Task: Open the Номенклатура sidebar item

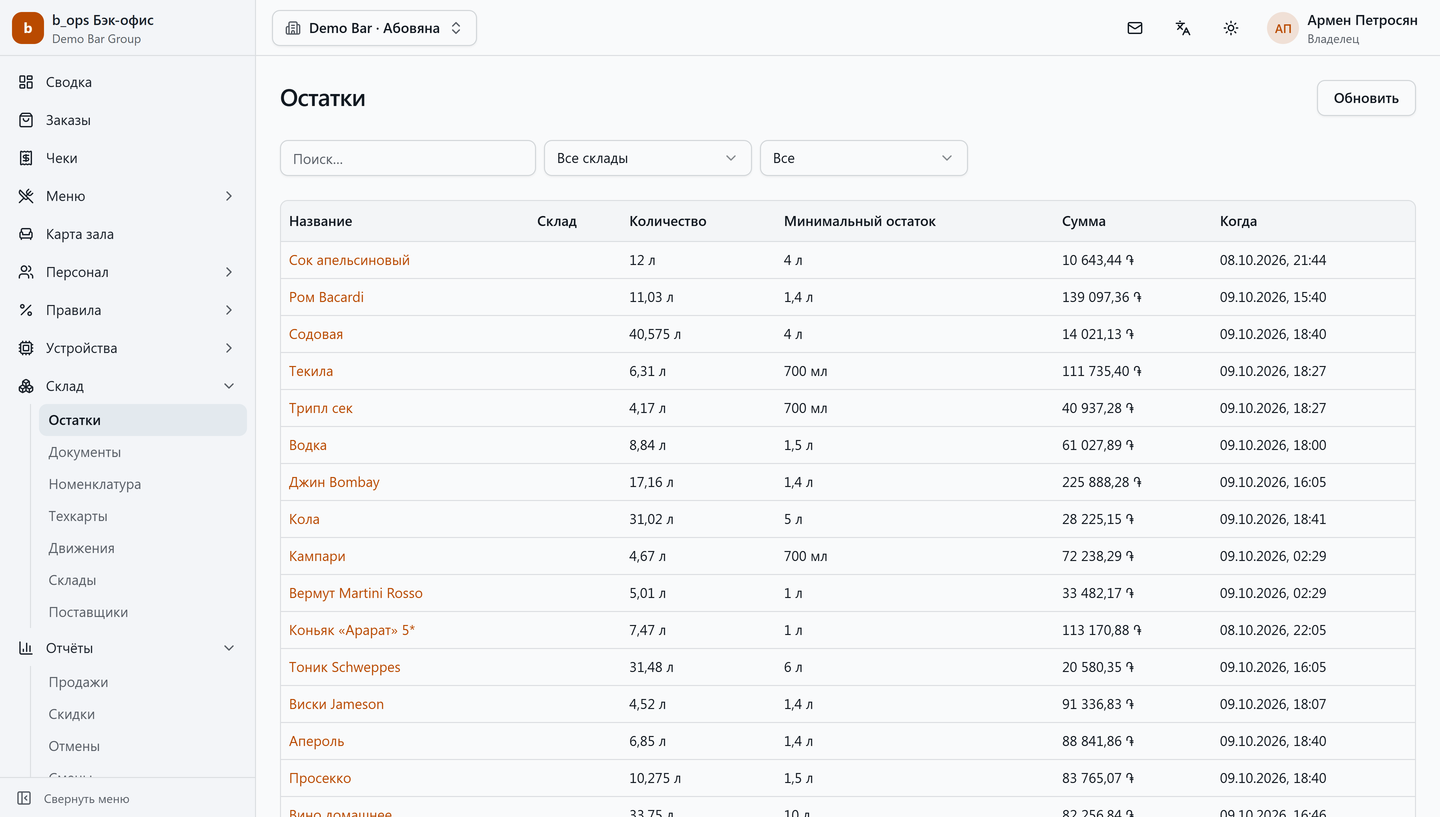Action: click(143, 484)
